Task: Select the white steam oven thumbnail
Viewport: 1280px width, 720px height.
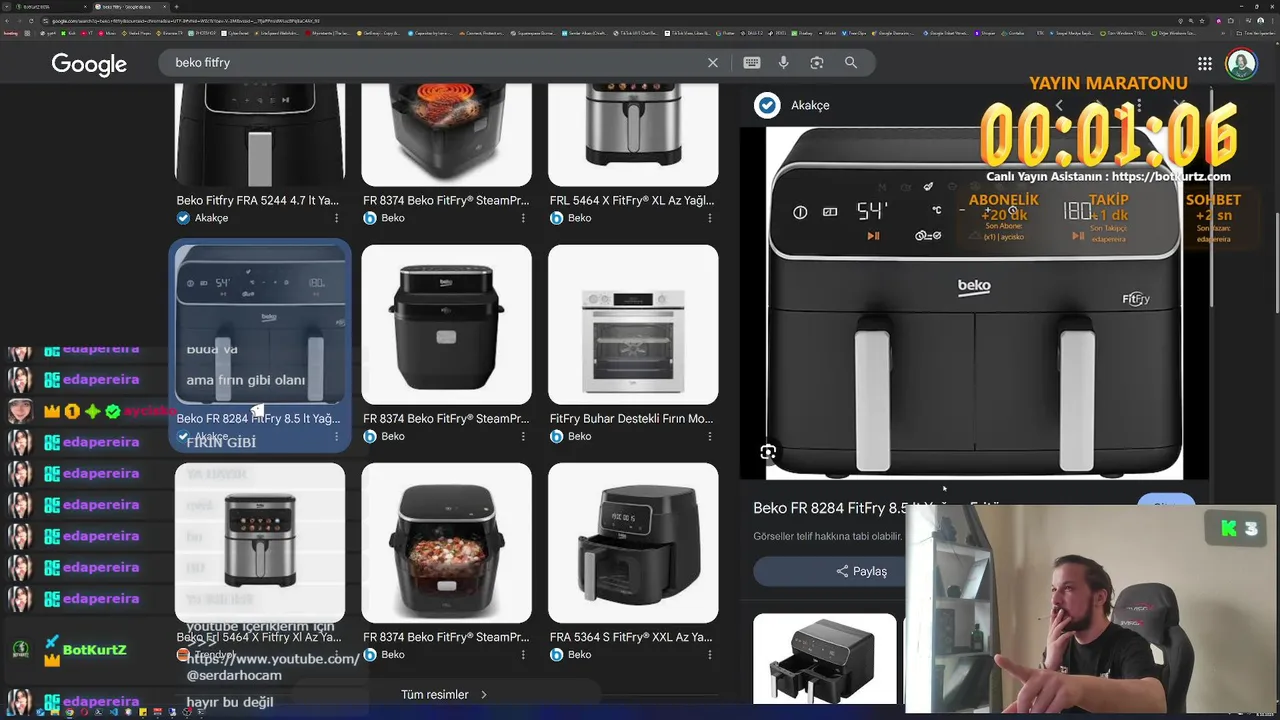Action: pos(633,325)
